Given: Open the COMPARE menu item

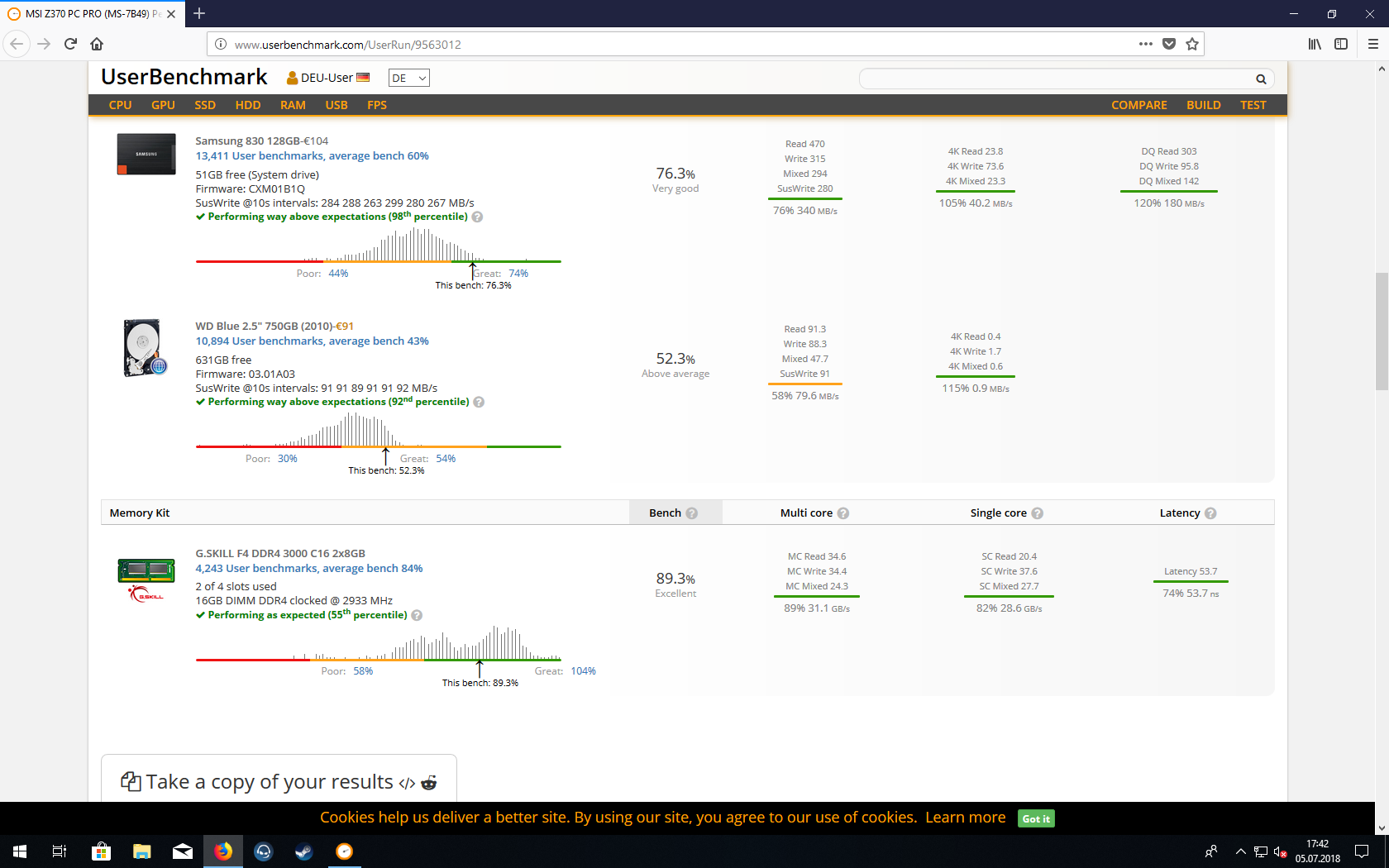Looking at the screenshot, I should pos(1139,105).
